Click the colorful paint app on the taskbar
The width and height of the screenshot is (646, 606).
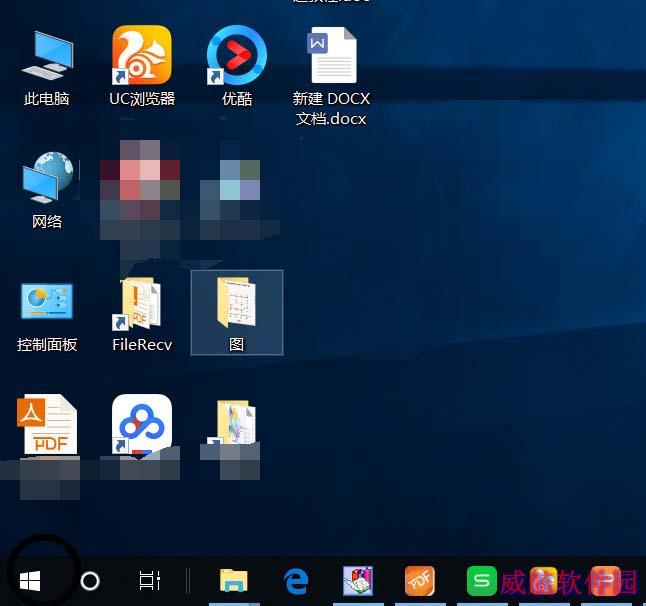pyautogui.click(x=358, y=581)
